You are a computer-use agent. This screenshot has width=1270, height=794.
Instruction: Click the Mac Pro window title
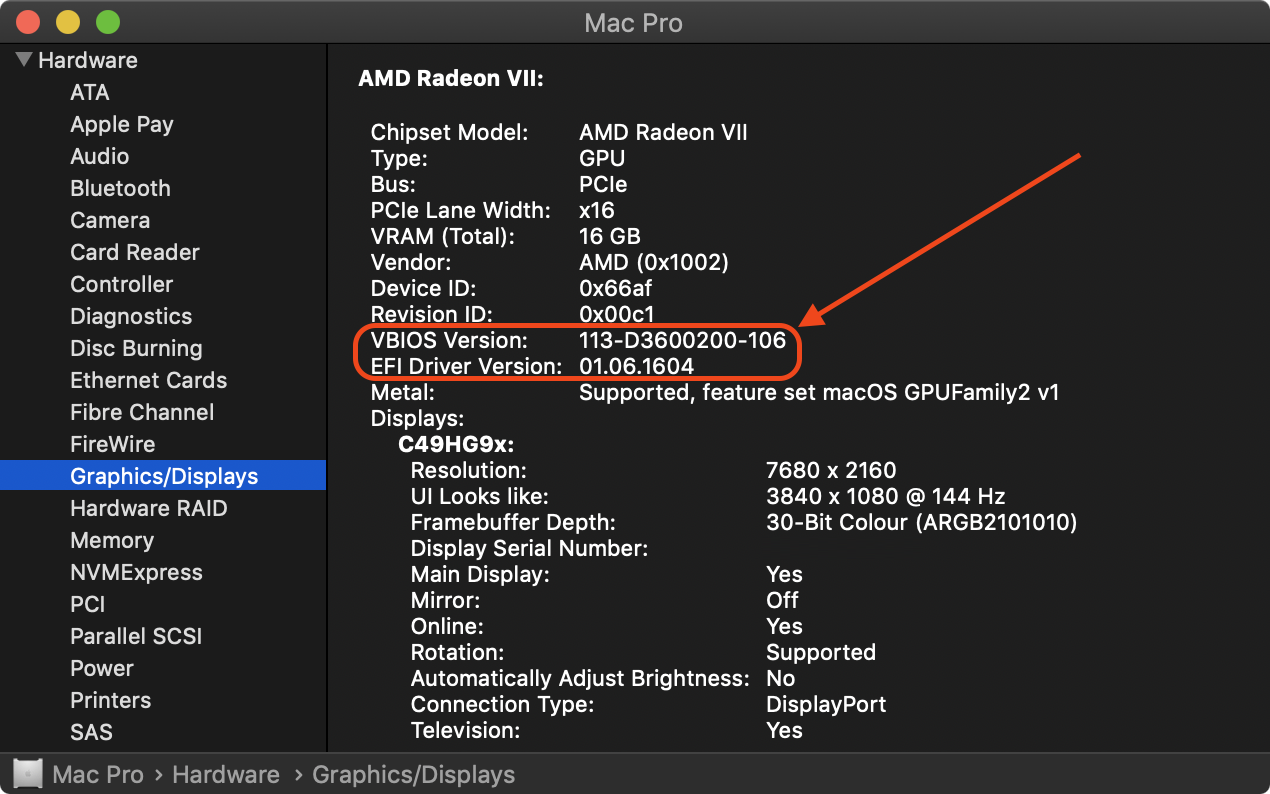click(634, 23)
